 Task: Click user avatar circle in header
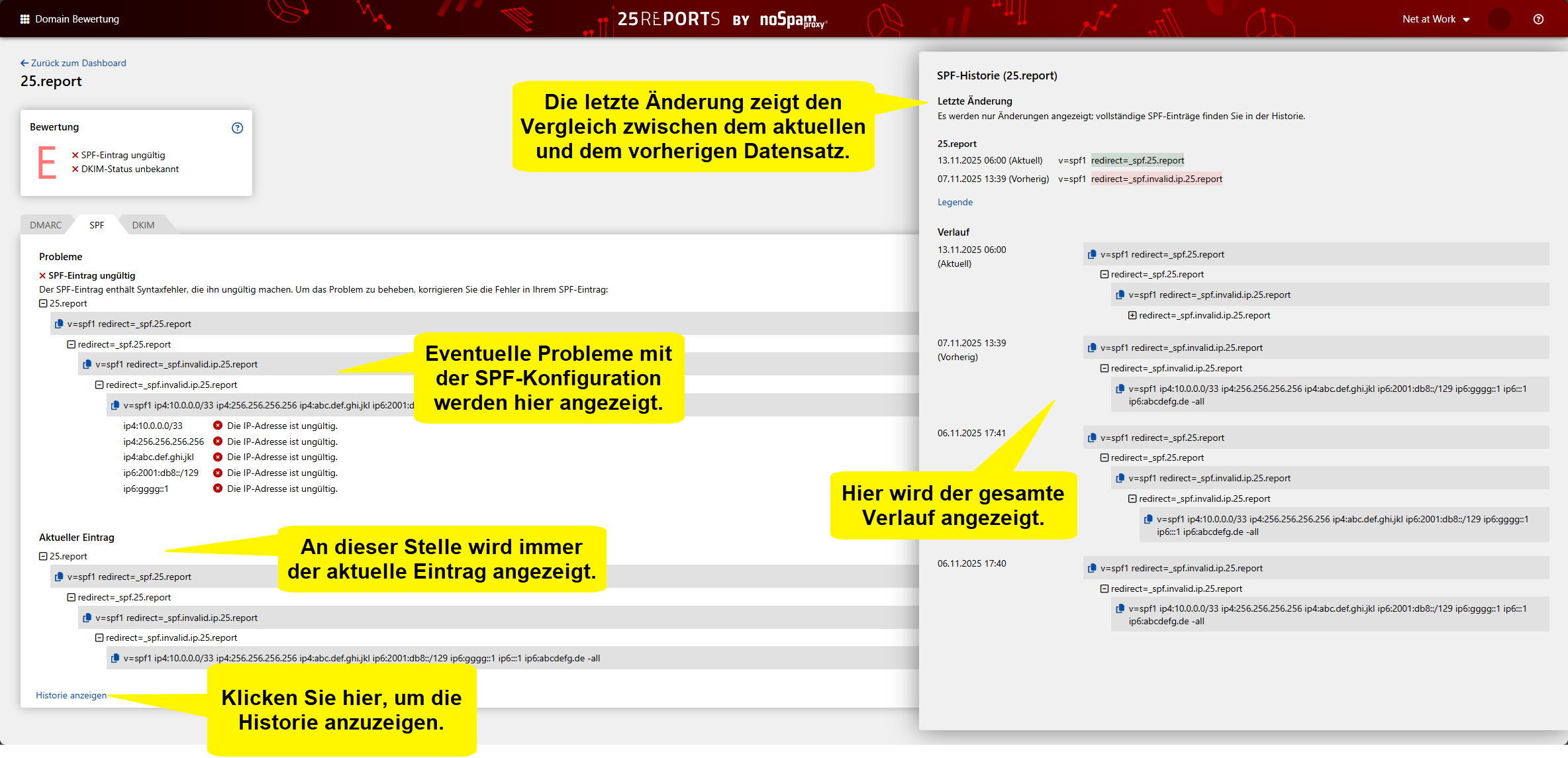pos(1500,19)
